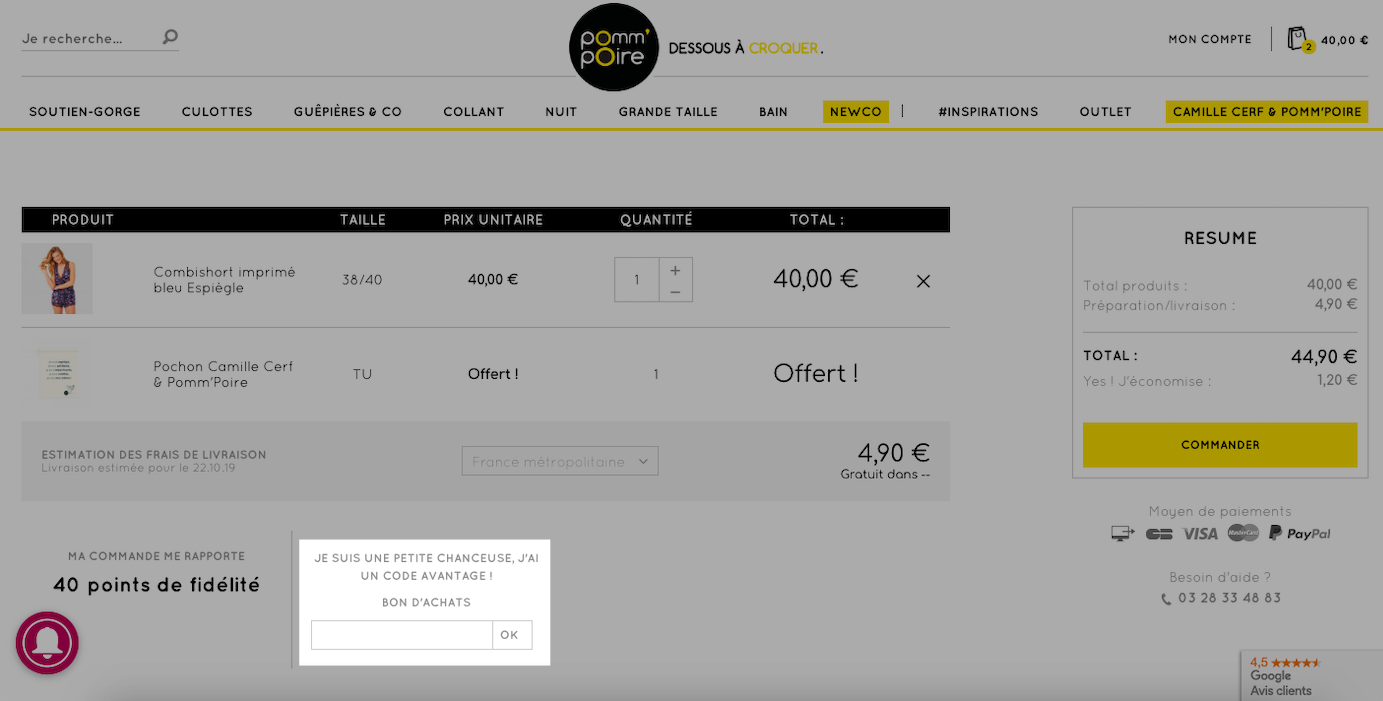Decrease quantity with the minus button

pos(675,291)
